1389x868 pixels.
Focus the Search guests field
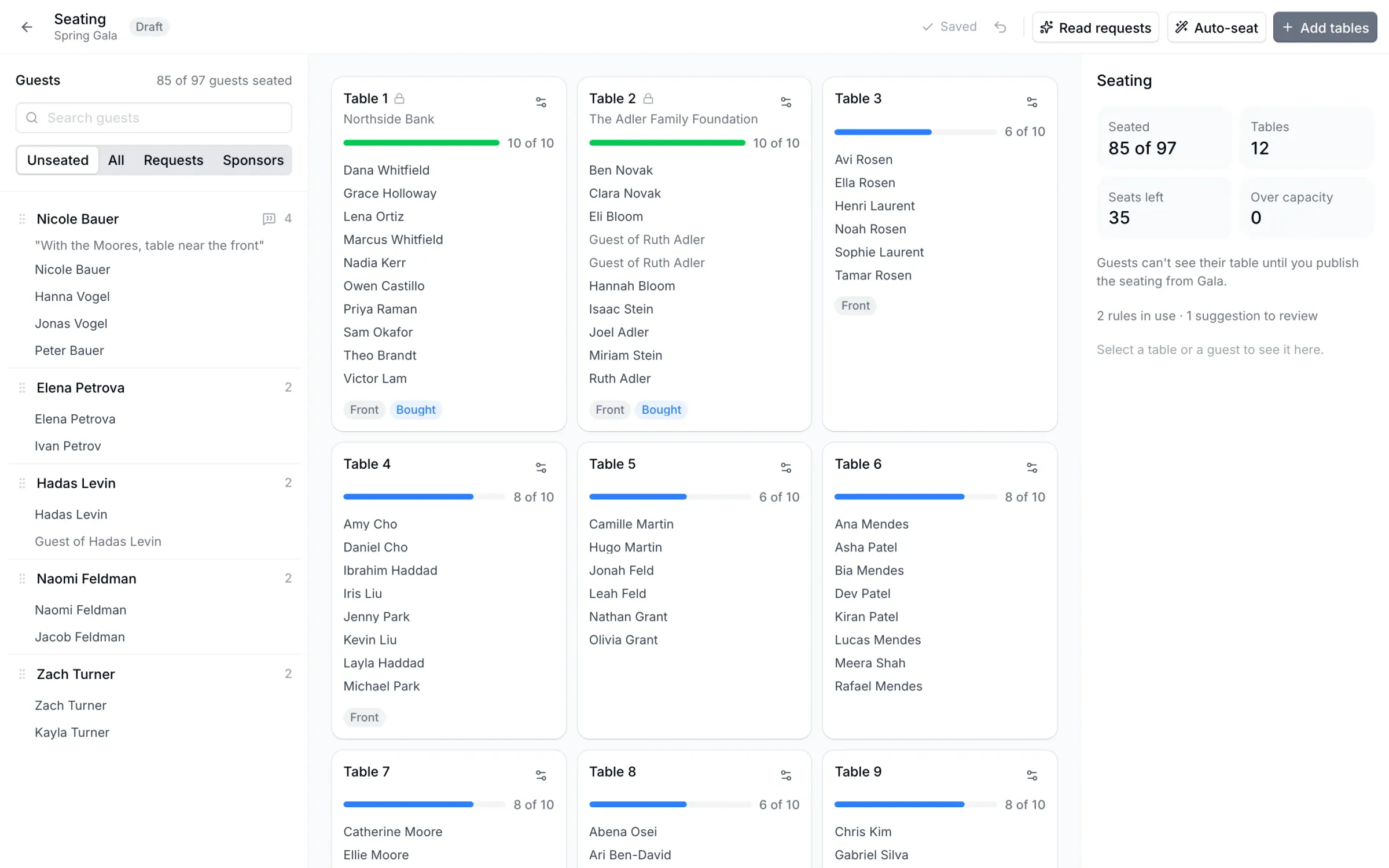pyautogui.click(x=154, y=118)
